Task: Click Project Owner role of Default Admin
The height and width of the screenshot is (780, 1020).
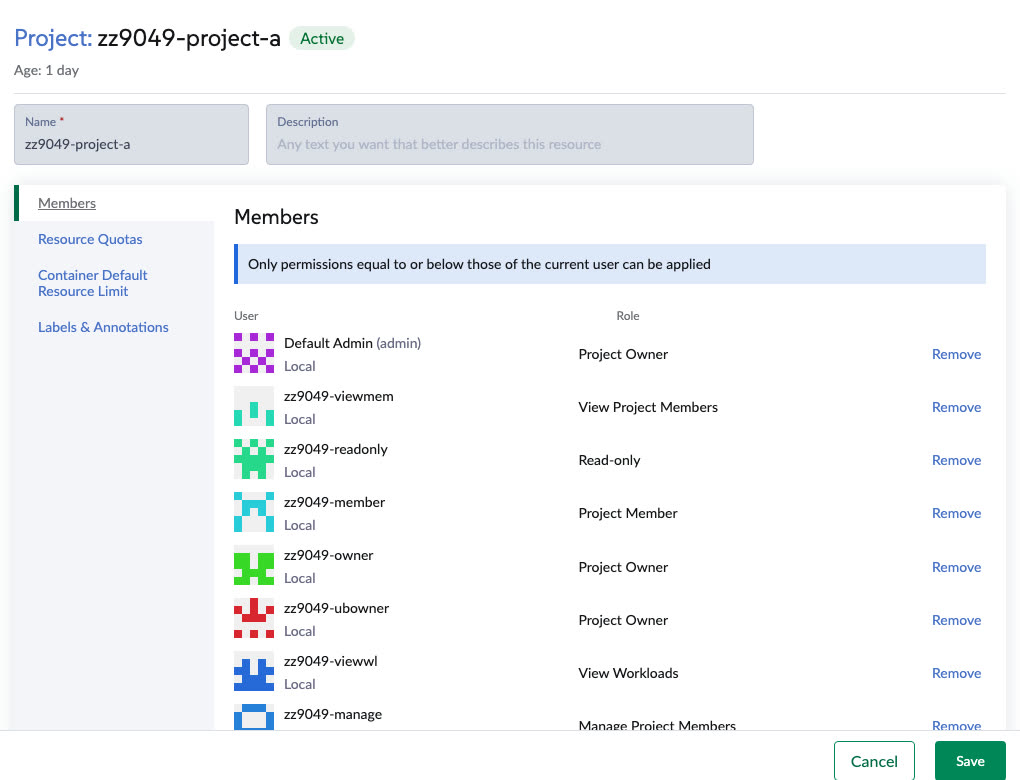Action: (x=623, y=354)
